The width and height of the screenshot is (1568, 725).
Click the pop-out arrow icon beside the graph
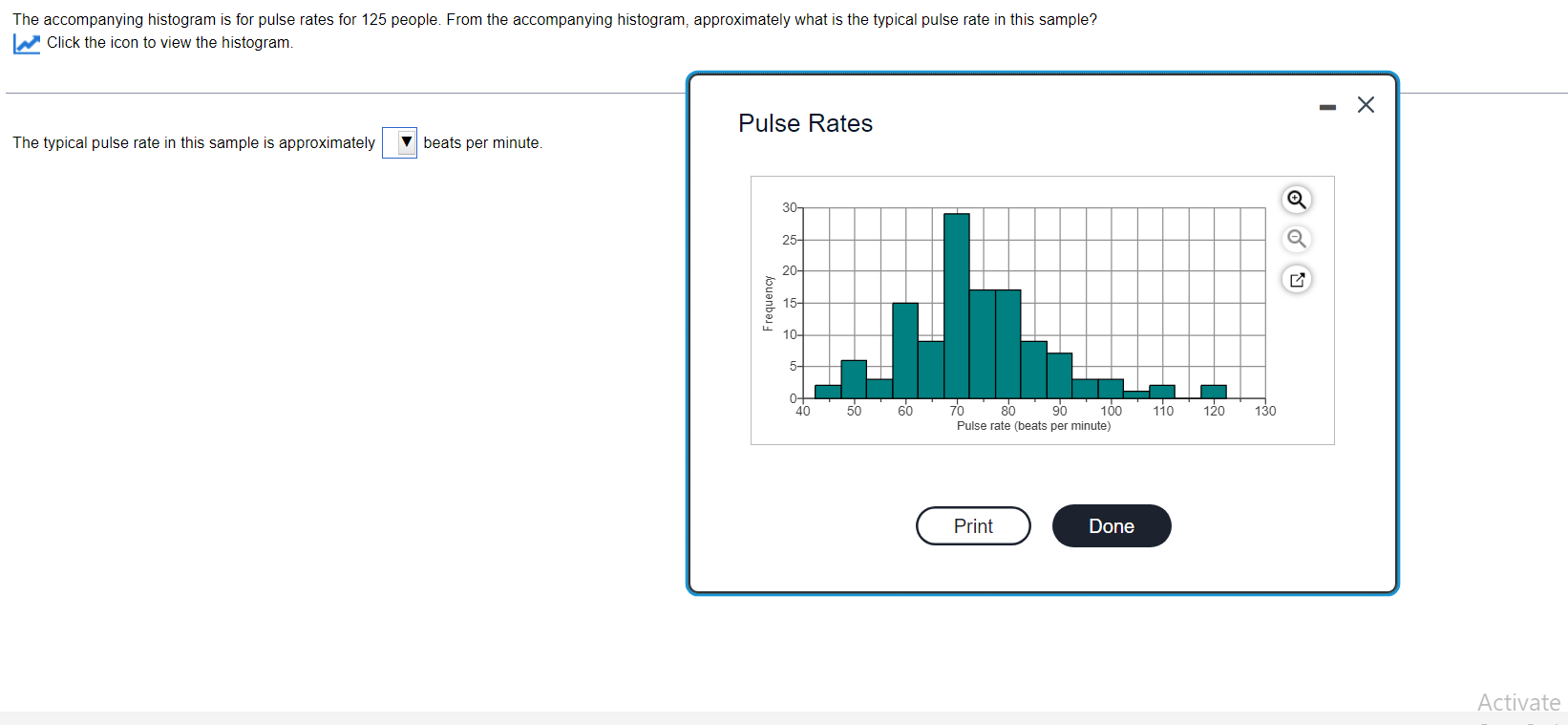pos(1296,279)
